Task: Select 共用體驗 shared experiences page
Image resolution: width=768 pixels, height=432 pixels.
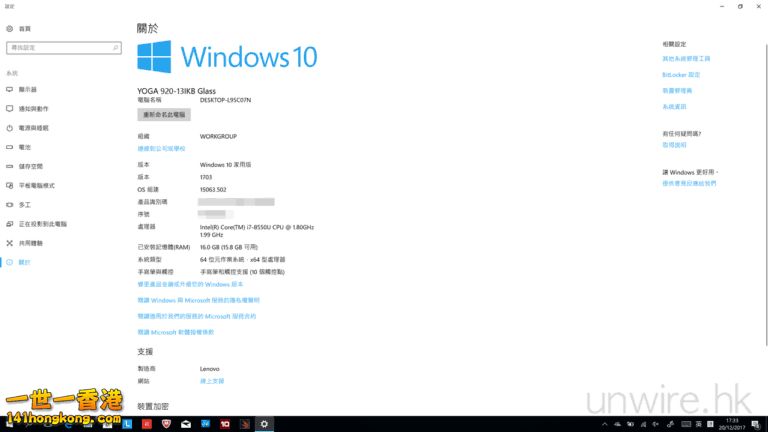Action: click(x=30, y=243)
